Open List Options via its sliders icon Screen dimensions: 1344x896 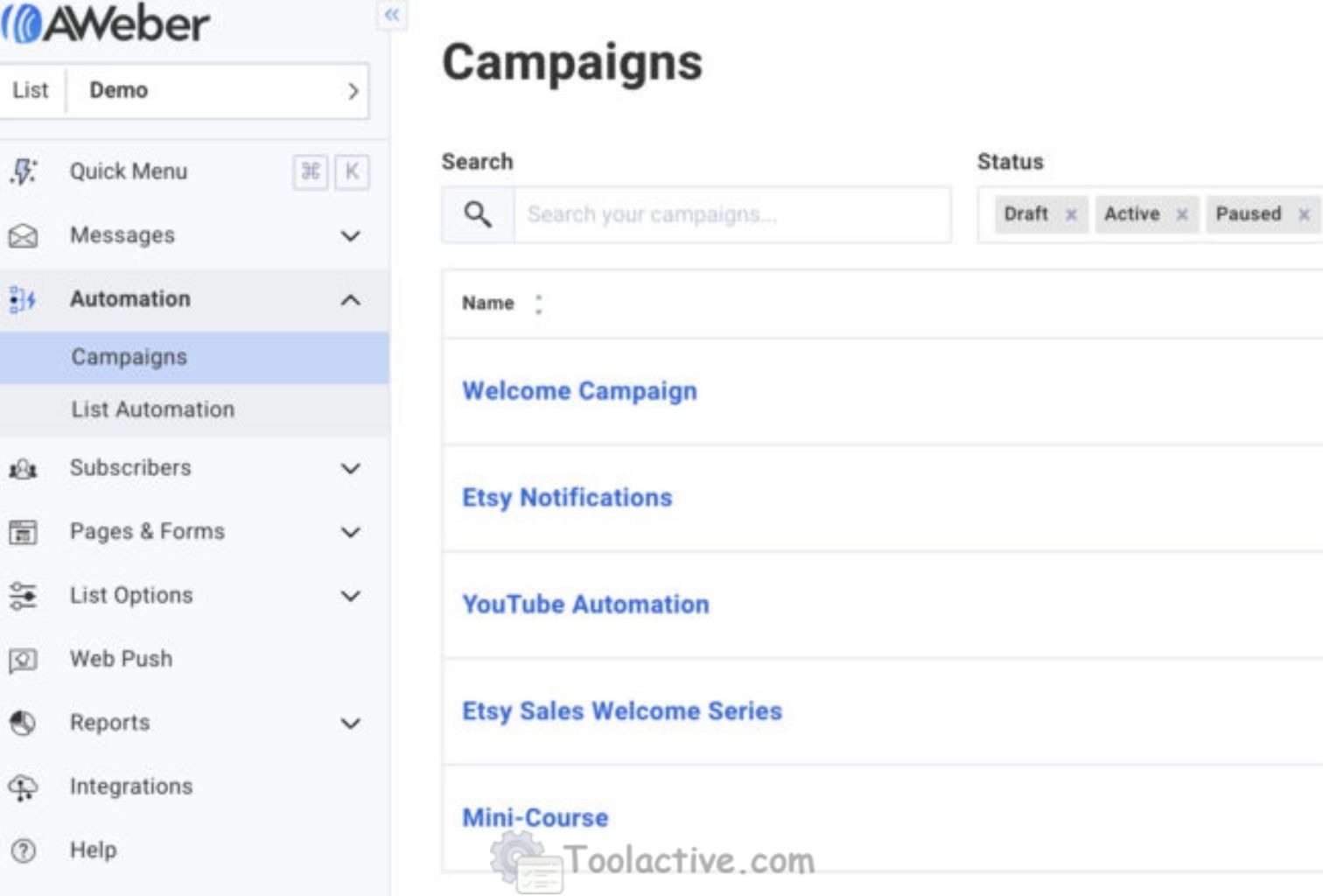(x=24, y=595)
